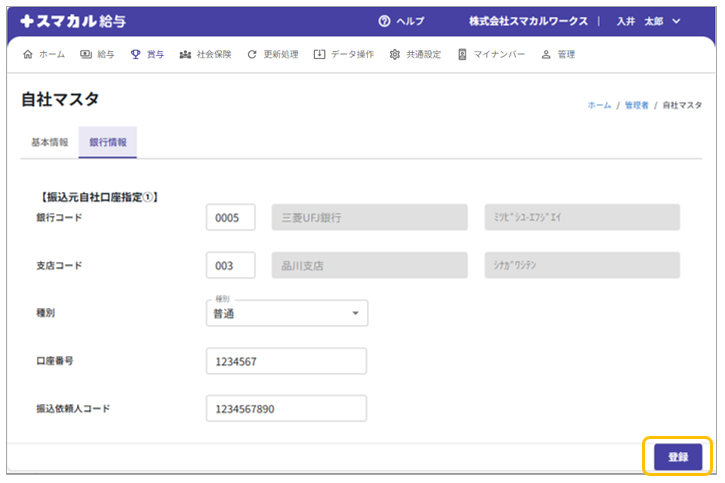Click the 共通設定 gear icon
Image resolution: width=725 pixels, height=483 pixels.
coord(395,55)
